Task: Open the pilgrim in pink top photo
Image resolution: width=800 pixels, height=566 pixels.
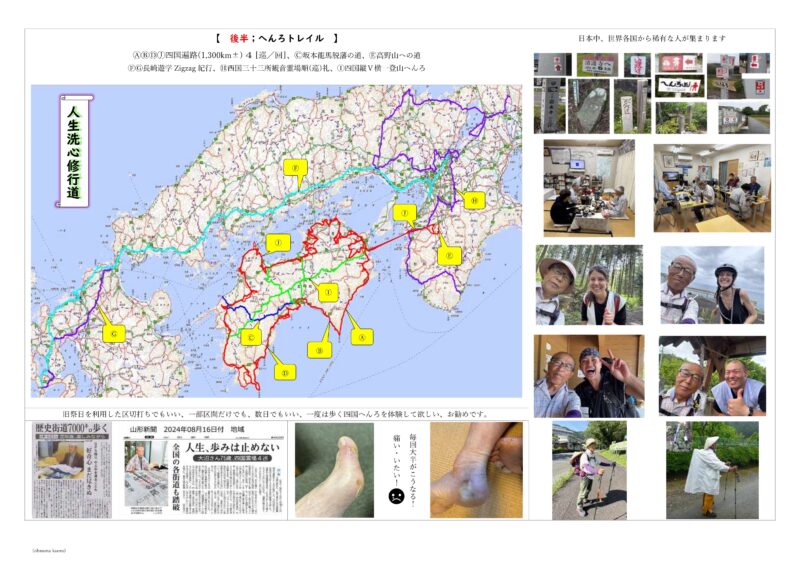Action: tap(589, 469)
